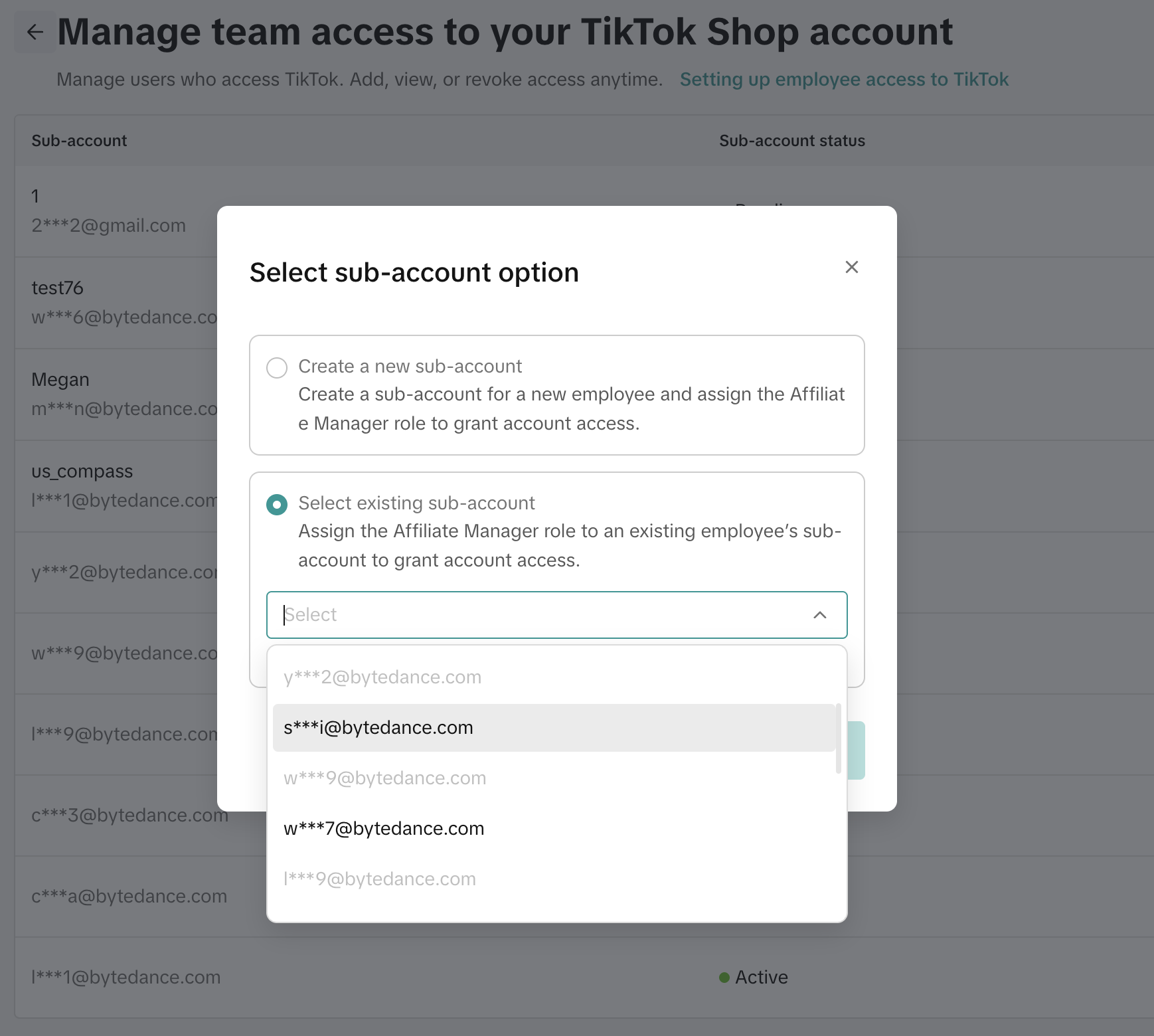The height and width of the screenshot is (1036, 1154).
Task: Click the Sub-account status column header
Action: tap(791, 141)
